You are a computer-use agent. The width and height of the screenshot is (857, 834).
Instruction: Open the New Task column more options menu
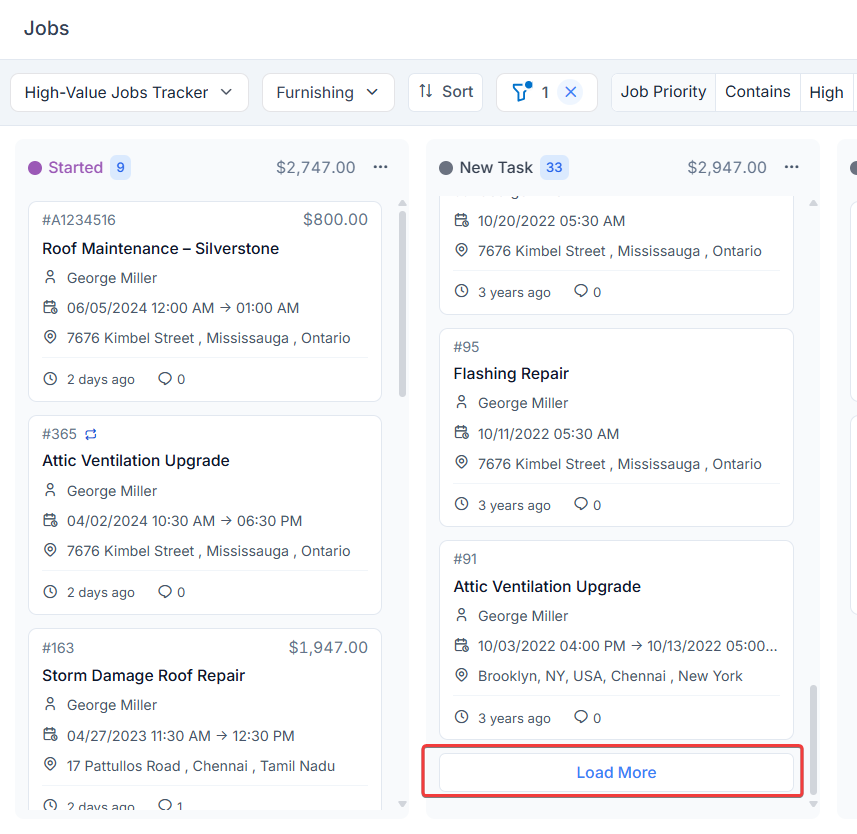(x=791, y=167)
